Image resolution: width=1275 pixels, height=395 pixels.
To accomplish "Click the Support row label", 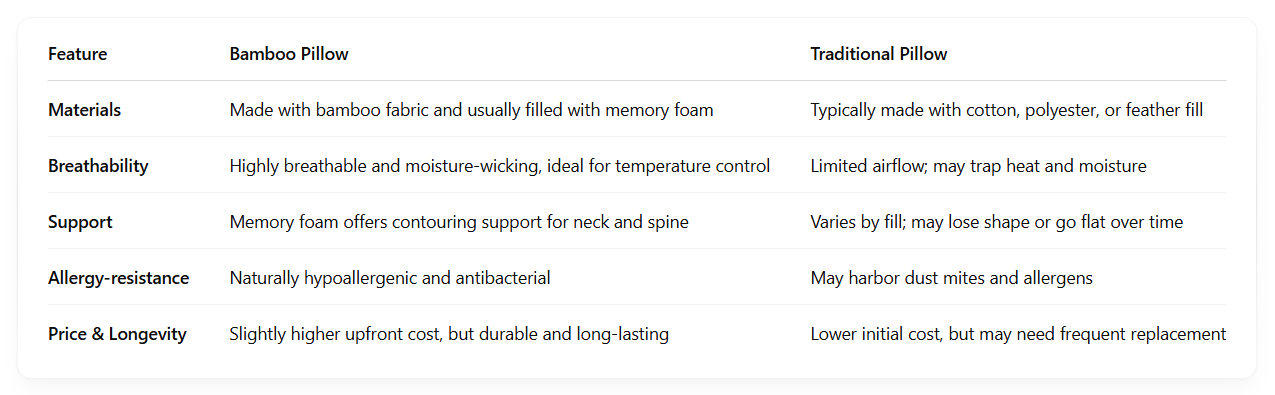I will click(x=80, y=222).
